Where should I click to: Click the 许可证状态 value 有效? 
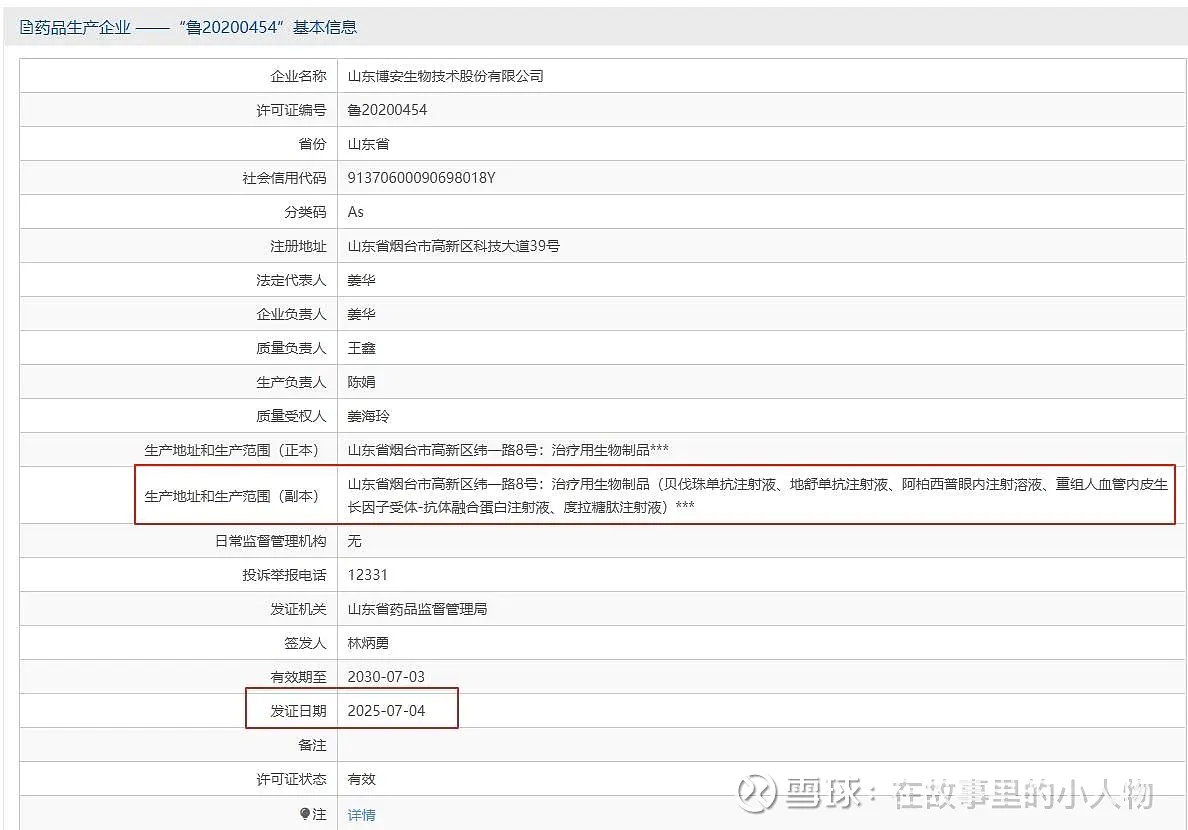(361, 779)
